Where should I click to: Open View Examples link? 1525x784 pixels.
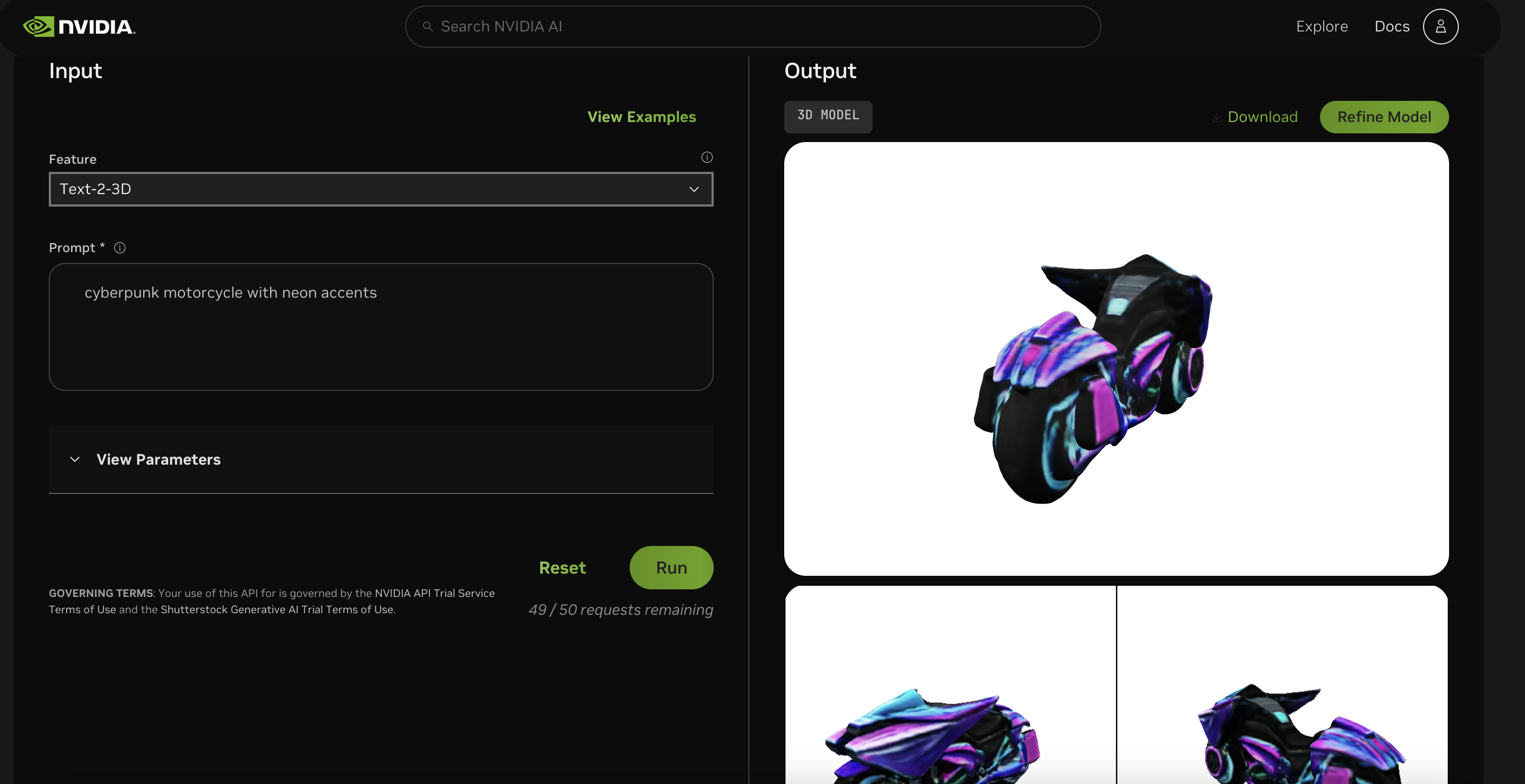pos(642,117)
